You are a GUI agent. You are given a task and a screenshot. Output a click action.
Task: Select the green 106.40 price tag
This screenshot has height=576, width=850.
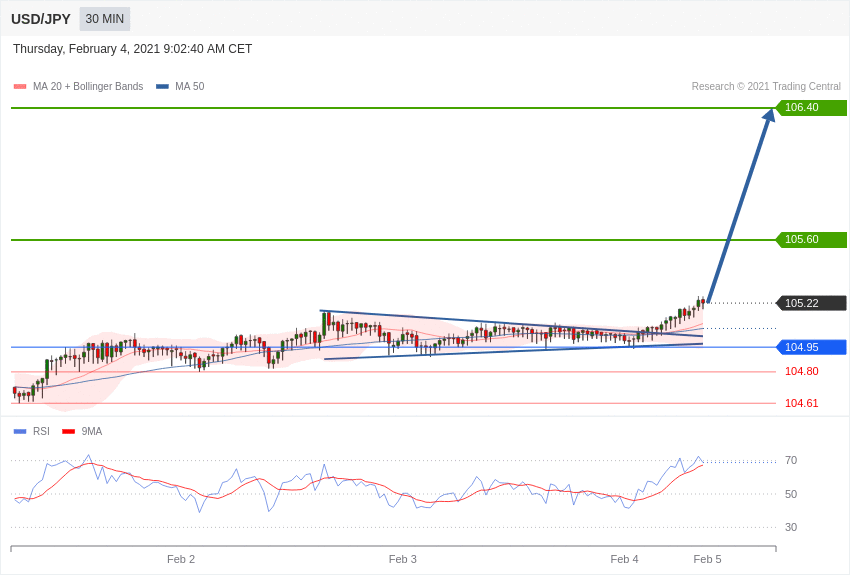pyautogui.click(x=811, y=108)
